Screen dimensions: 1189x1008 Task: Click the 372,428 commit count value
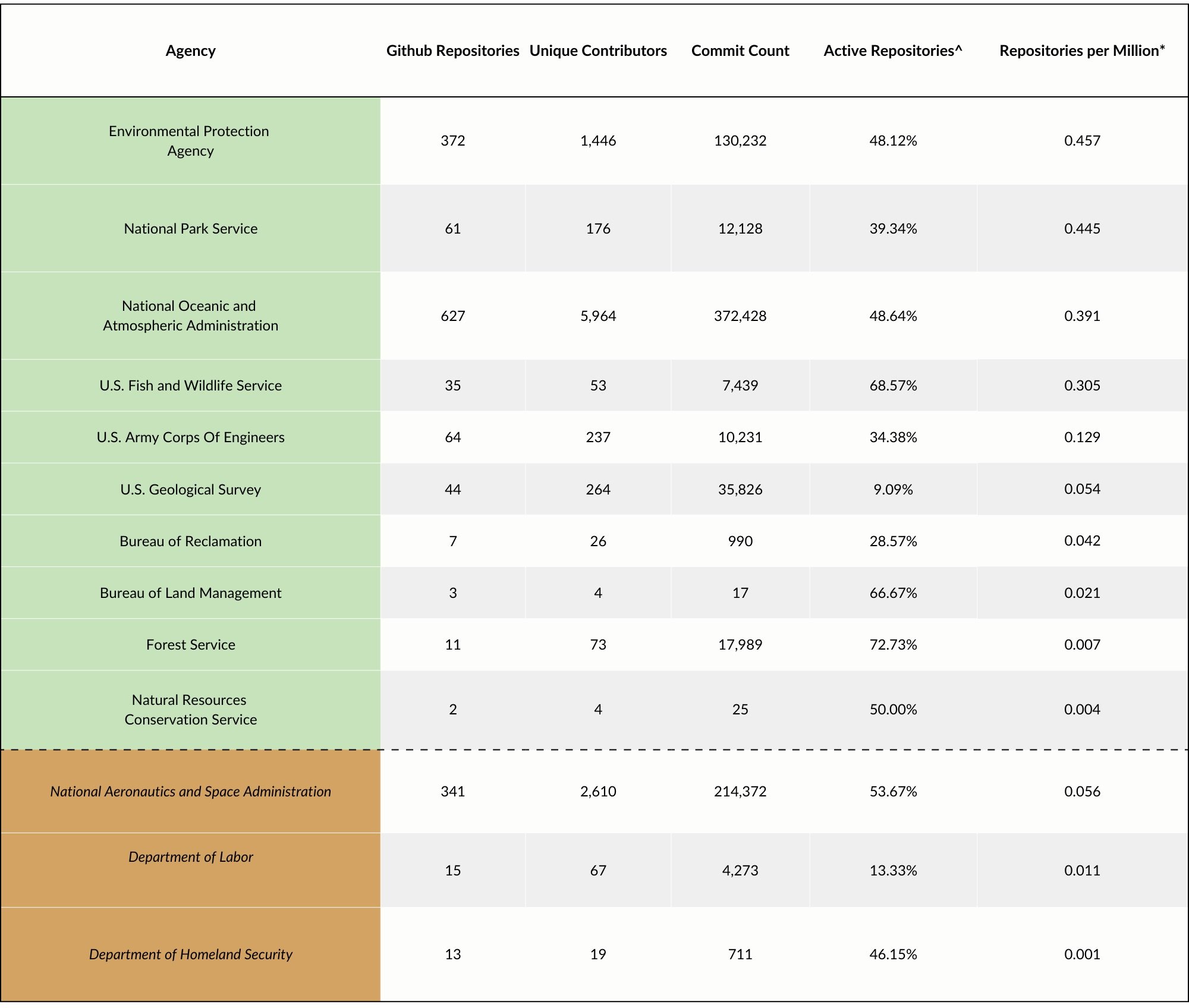point(740,316)
